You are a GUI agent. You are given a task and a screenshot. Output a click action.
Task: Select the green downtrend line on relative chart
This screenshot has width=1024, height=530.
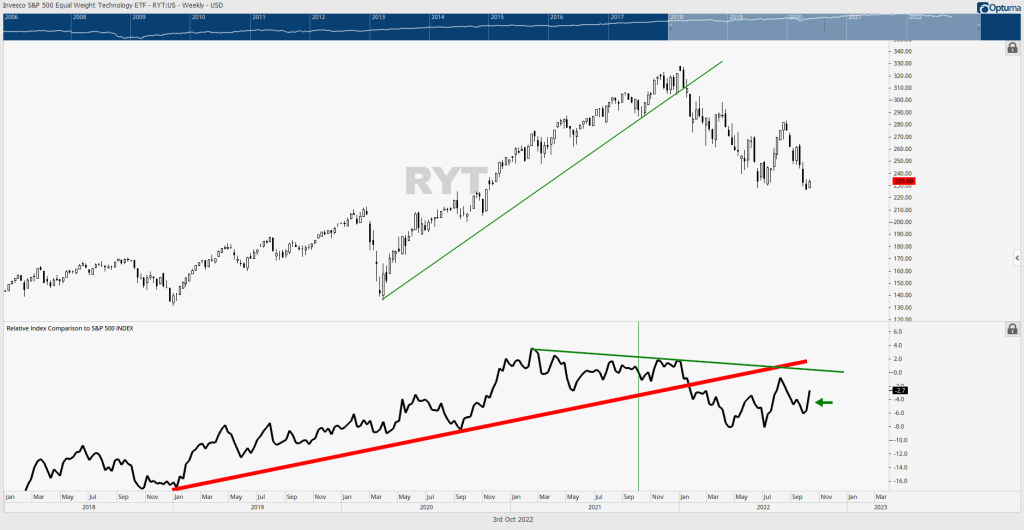[686, 360]
